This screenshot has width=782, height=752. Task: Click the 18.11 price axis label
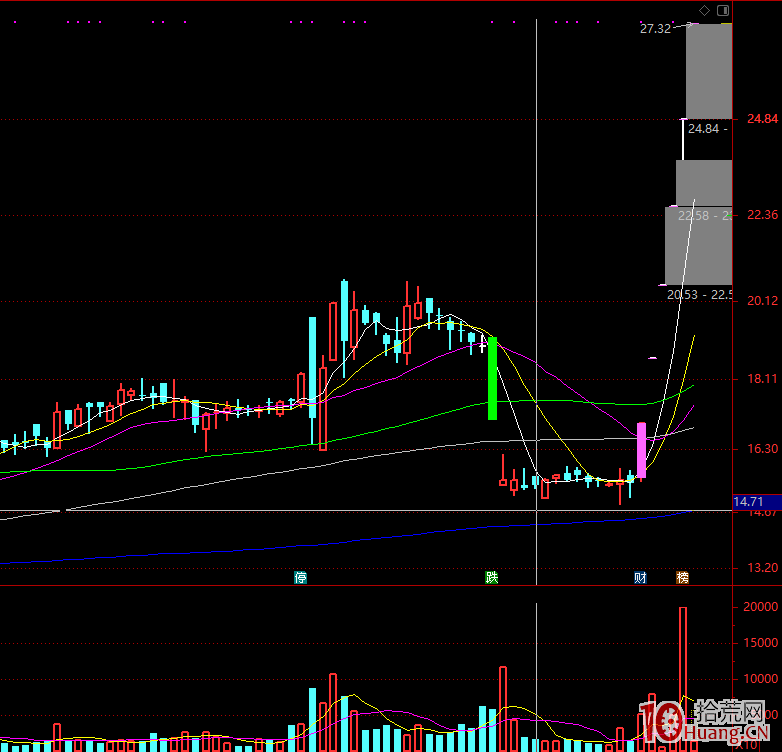point(762,379)
